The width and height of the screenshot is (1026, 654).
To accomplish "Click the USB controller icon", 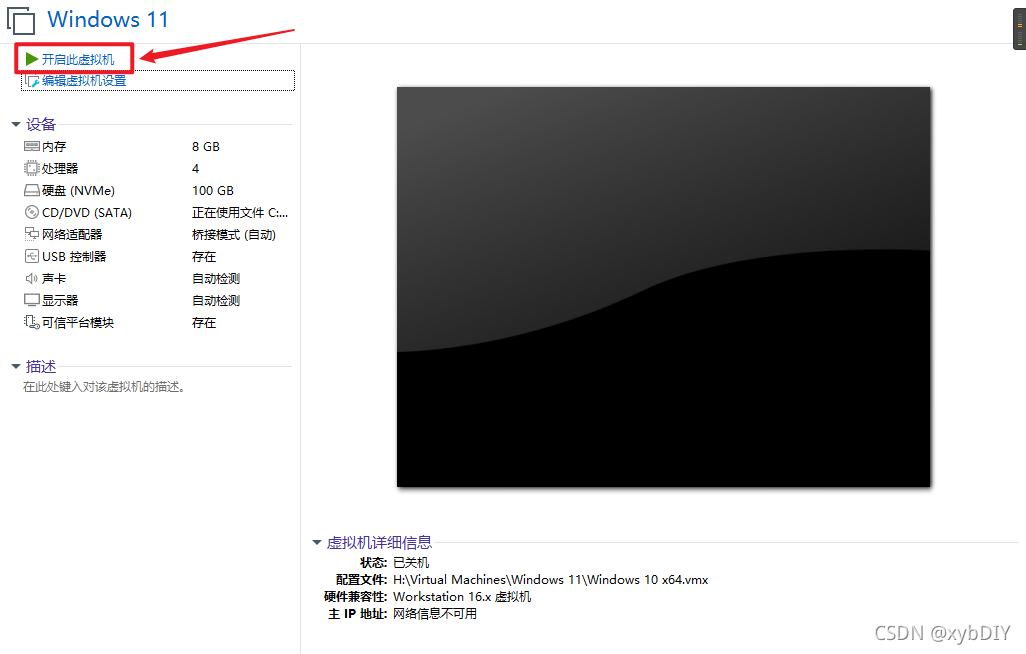I will click(x=31, y=256).
